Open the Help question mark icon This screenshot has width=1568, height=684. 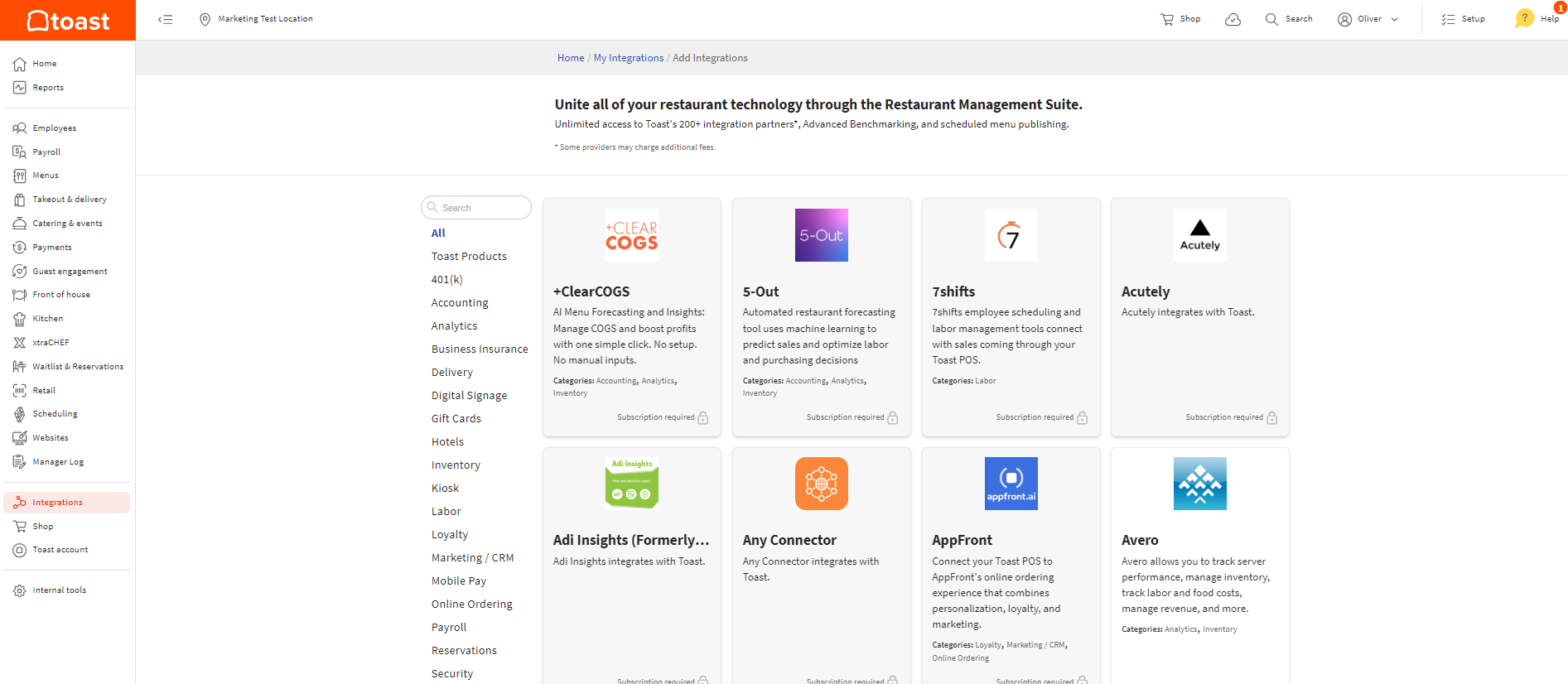click(1524, 18)
